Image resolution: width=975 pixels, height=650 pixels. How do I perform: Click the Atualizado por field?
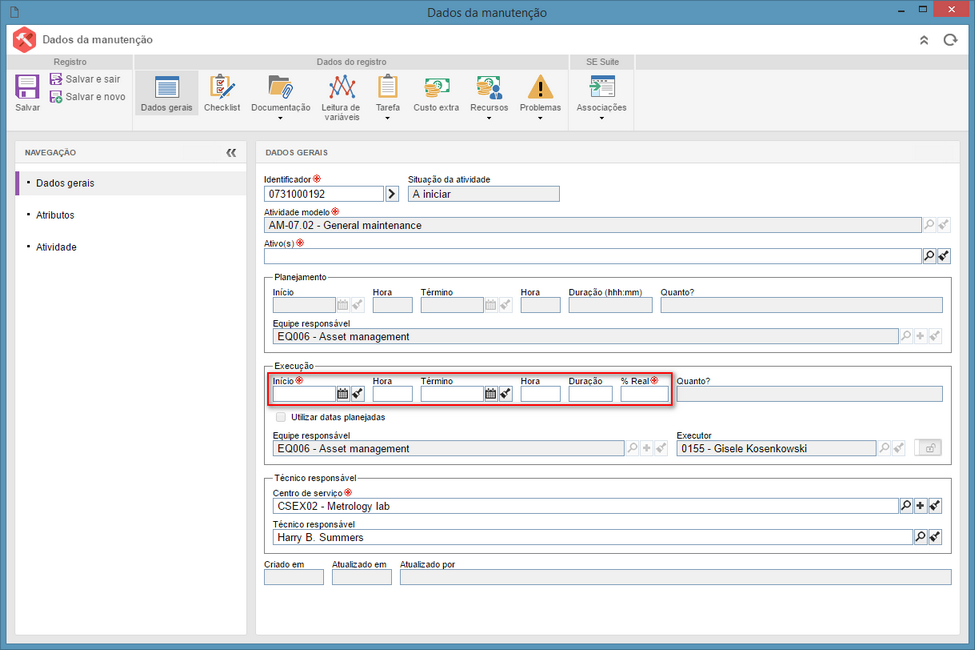[x=675, y=577]
